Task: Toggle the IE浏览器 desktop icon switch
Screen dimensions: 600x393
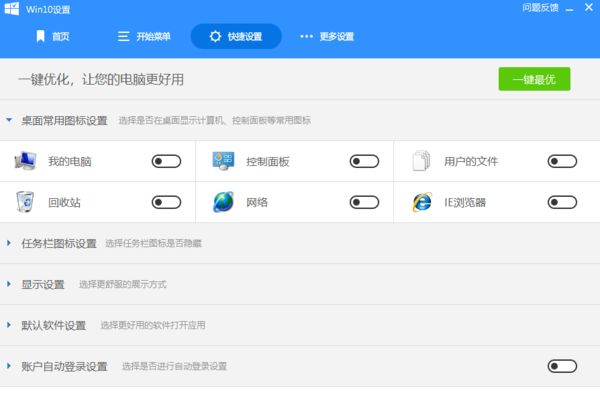Action: [562, 202]
